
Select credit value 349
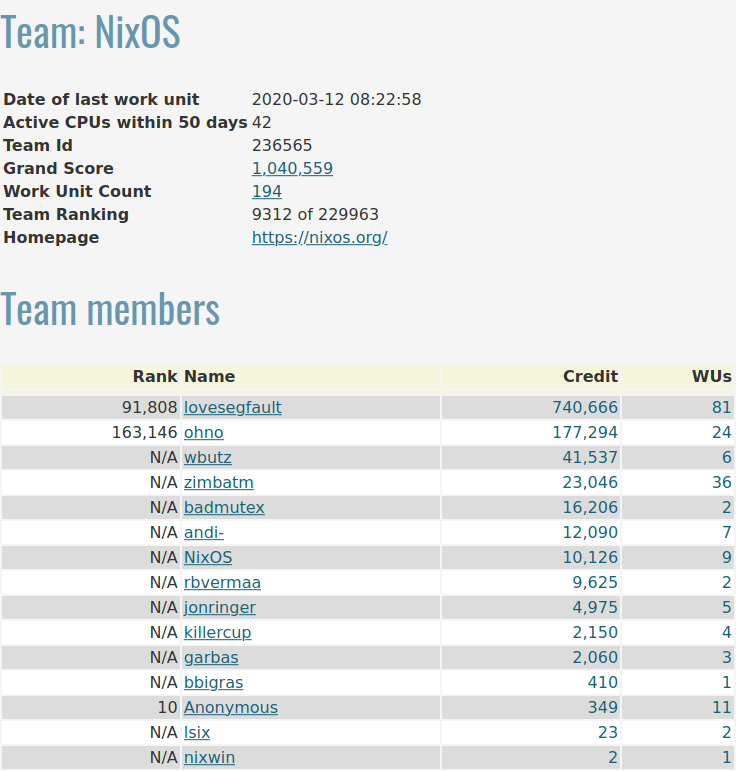(603, 708)
